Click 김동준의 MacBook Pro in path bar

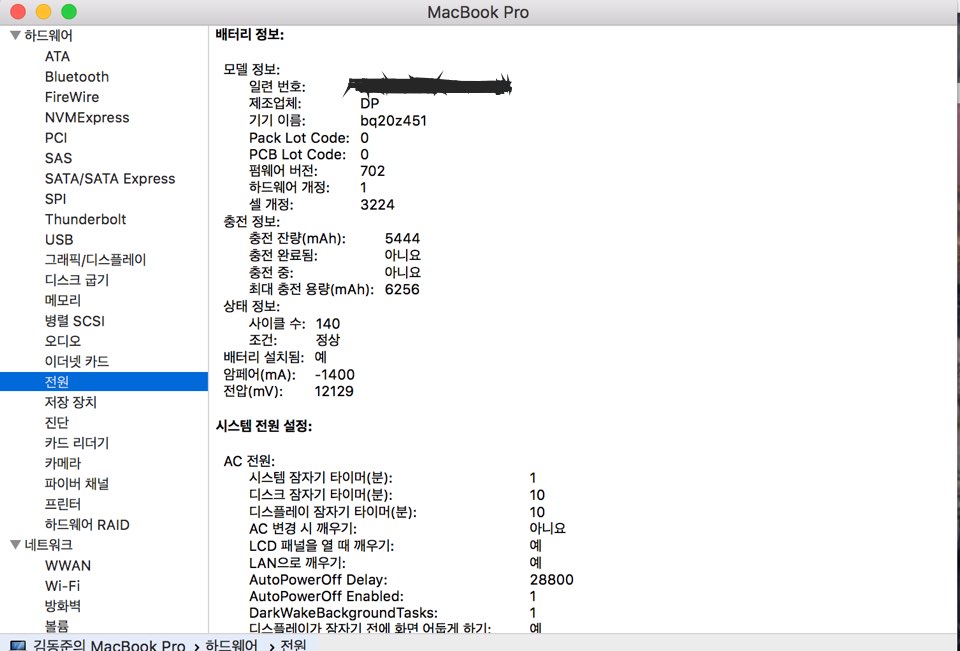click(110, 645)
